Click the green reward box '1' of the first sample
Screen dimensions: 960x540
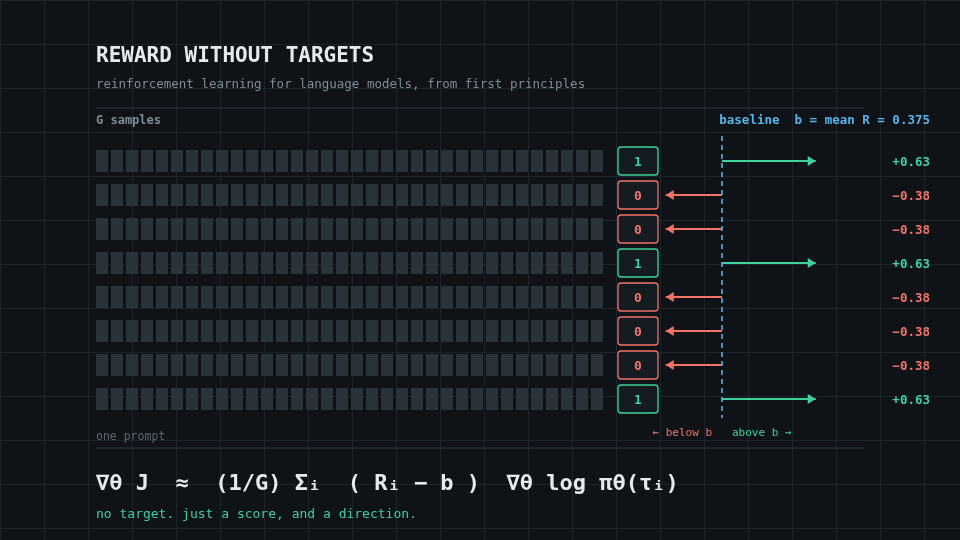click(638, 162)
